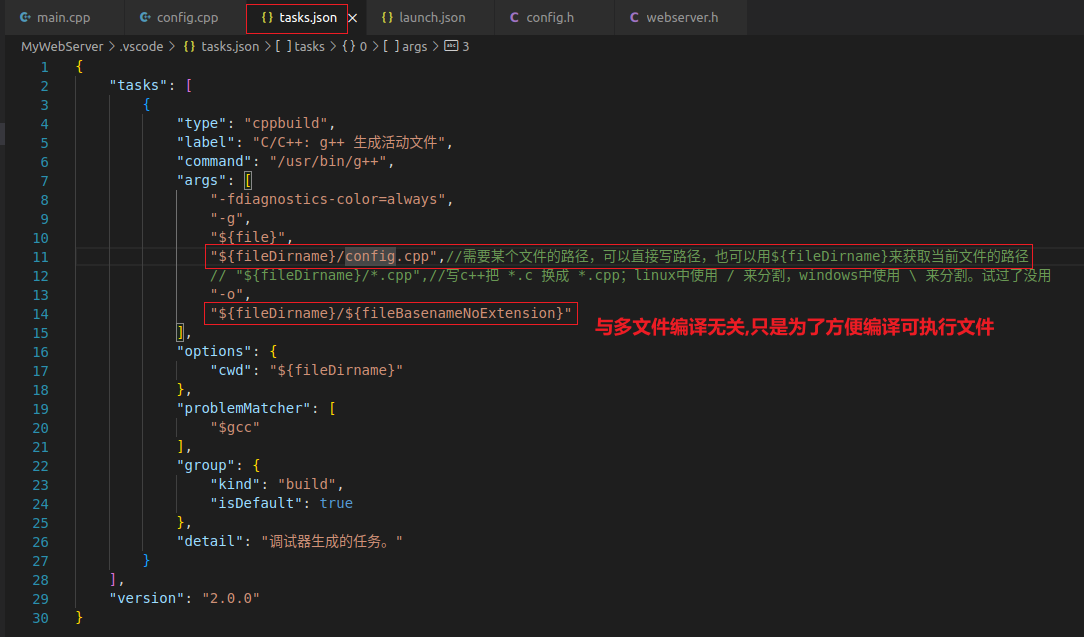Click the JSON braces icon on launch.json tab
The width and height of the screenshot is (1084, 637).
pyautogui.click(x=387, y=18)
